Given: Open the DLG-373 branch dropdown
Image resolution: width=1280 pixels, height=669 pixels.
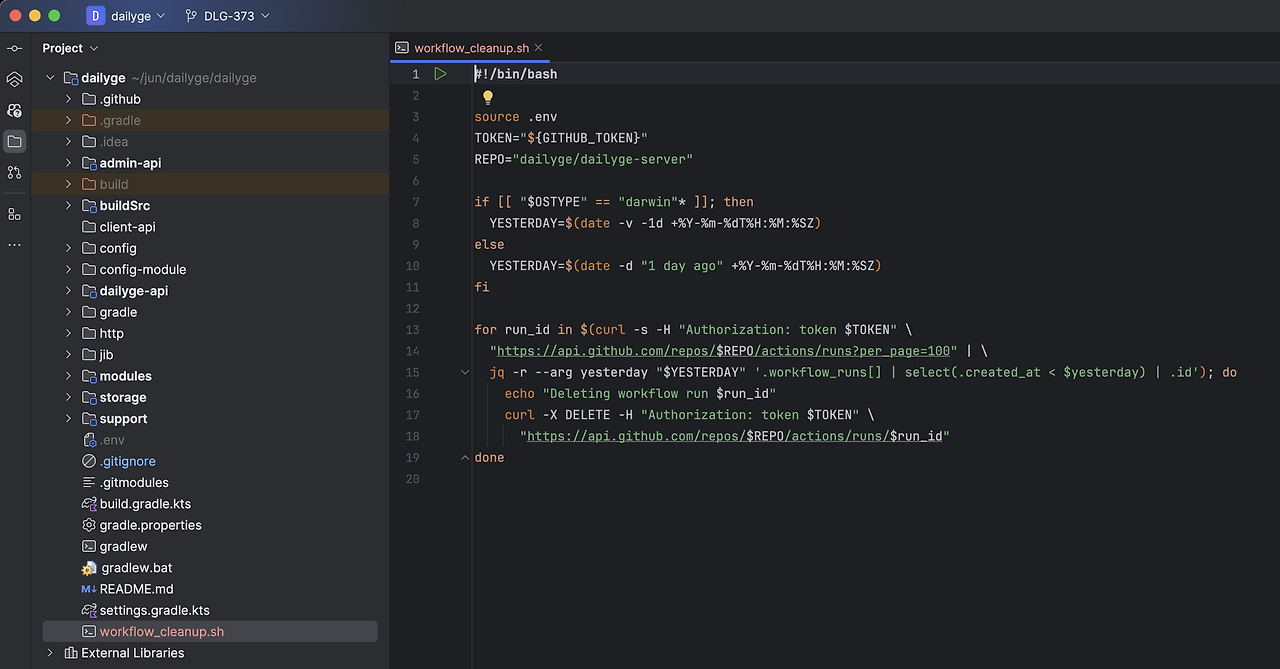Looking at the screenshot, I should pyautogui.click(x=228, y=16).
